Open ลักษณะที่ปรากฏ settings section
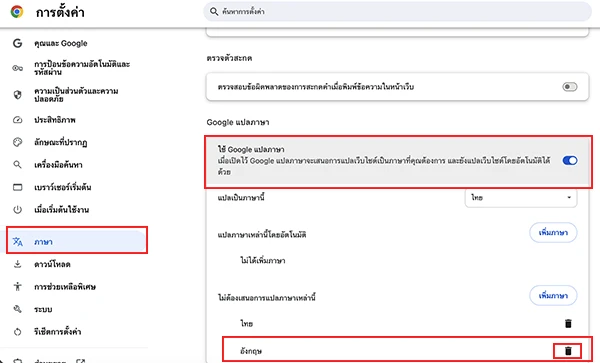Image resolution: width=600 pixels, height=363 pixels. 60,142
